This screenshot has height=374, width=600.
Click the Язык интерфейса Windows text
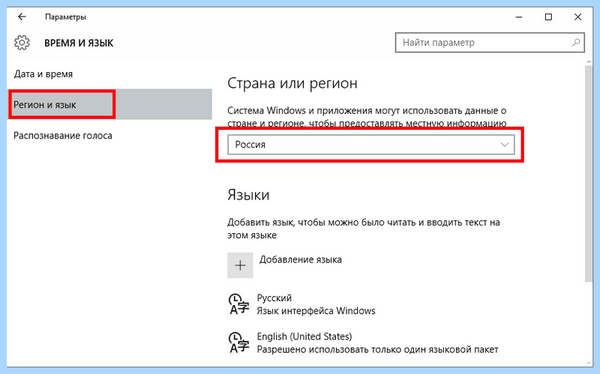pos(316,311)
